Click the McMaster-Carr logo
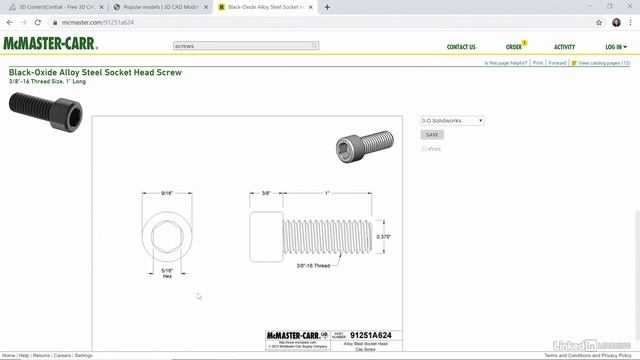 point(51,43)
